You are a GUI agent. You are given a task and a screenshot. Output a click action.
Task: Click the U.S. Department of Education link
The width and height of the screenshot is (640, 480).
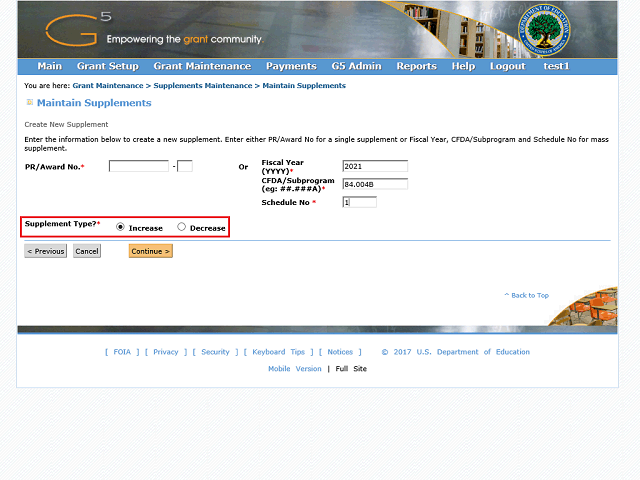click(x=473, y=352)
